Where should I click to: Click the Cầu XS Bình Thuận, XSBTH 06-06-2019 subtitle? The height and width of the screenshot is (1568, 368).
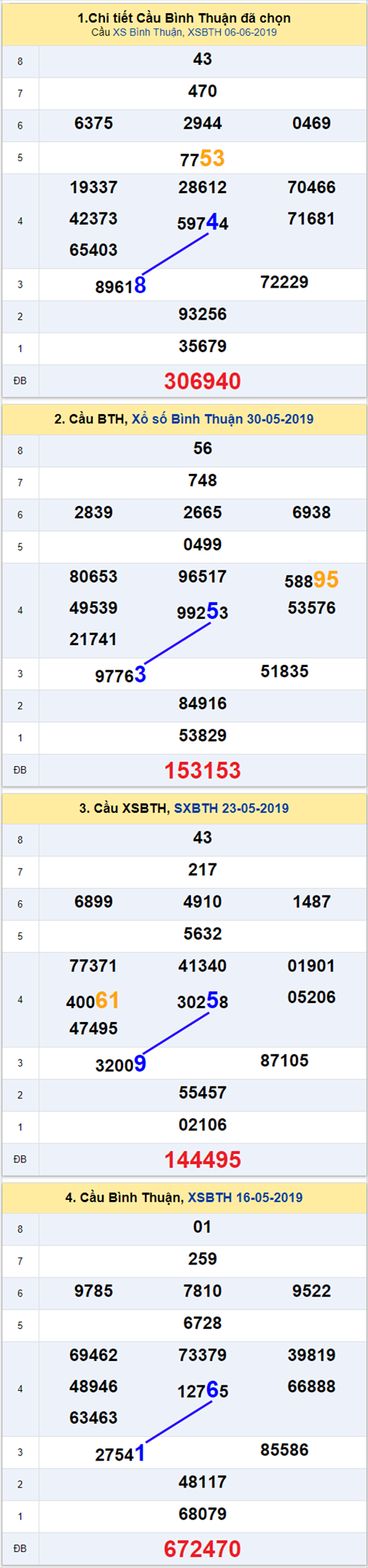[184, 32]
